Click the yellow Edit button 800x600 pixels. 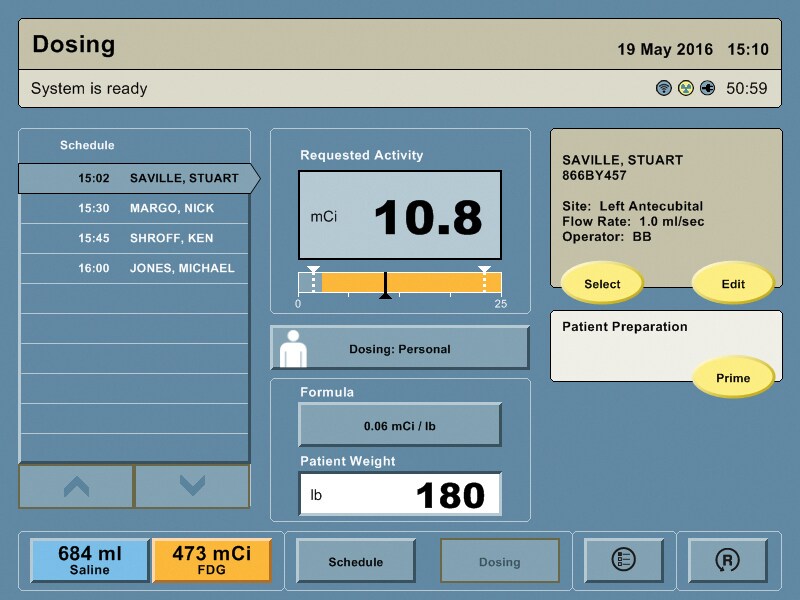733,283
